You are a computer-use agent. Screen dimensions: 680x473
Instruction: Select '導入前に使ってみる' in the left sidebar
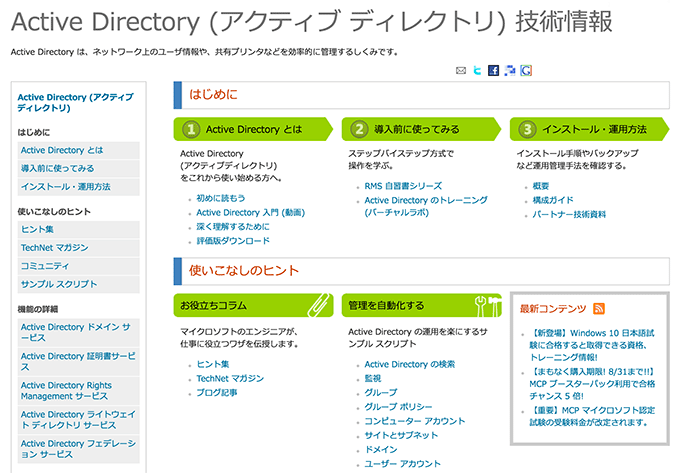pos(79,168)
